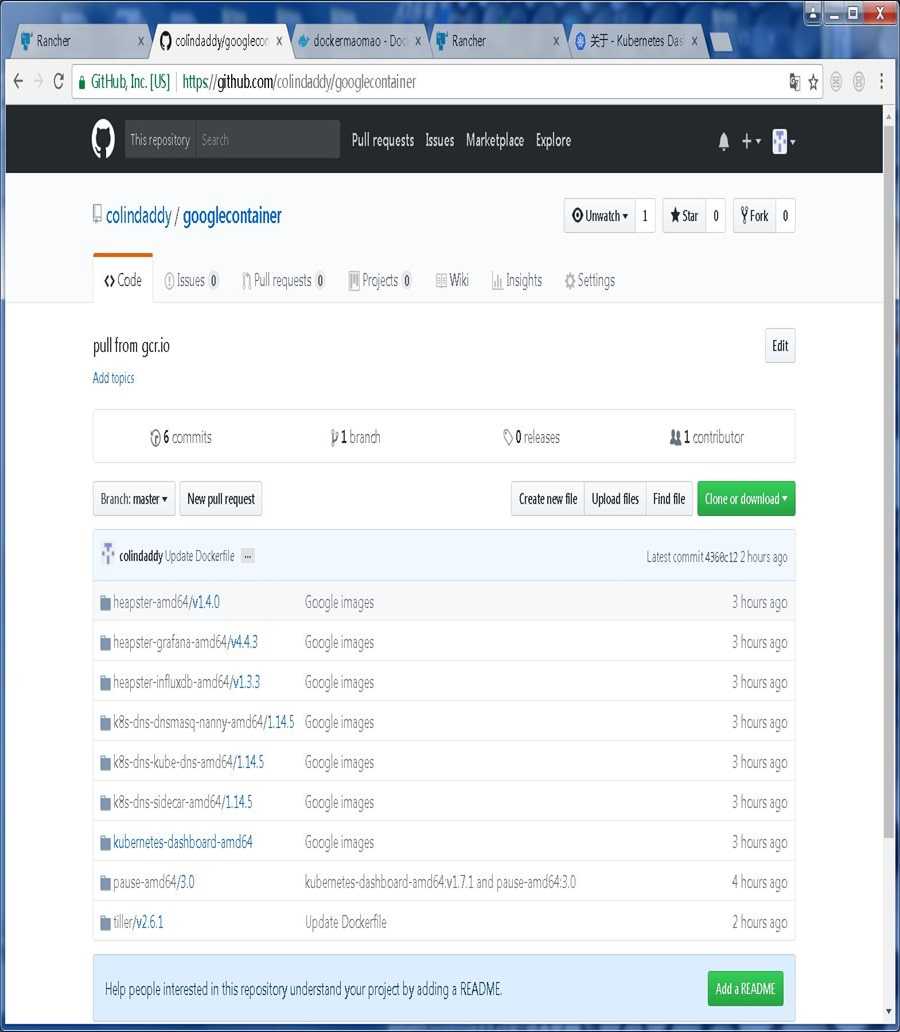Open the This repository search scope
Viewport: 900px width, 1032px height.
[x=160, y=140]
